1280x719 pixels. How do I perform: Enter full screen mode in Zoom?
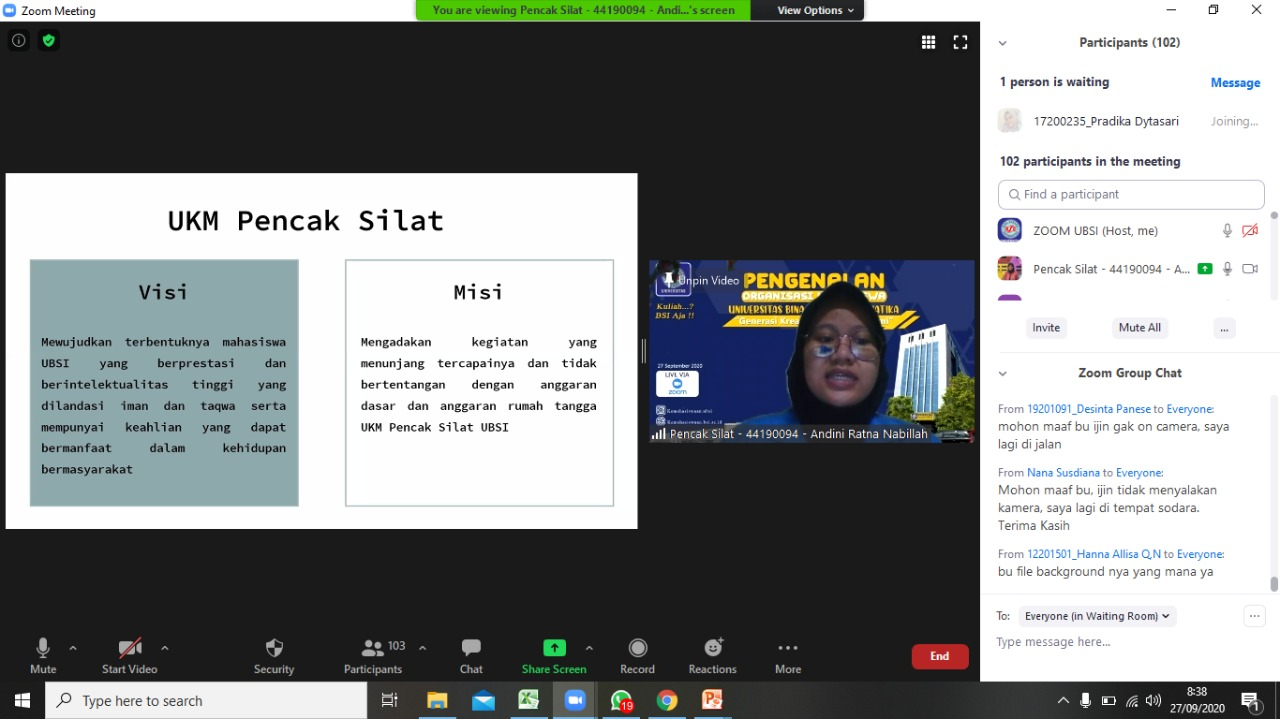click(960, 42)
